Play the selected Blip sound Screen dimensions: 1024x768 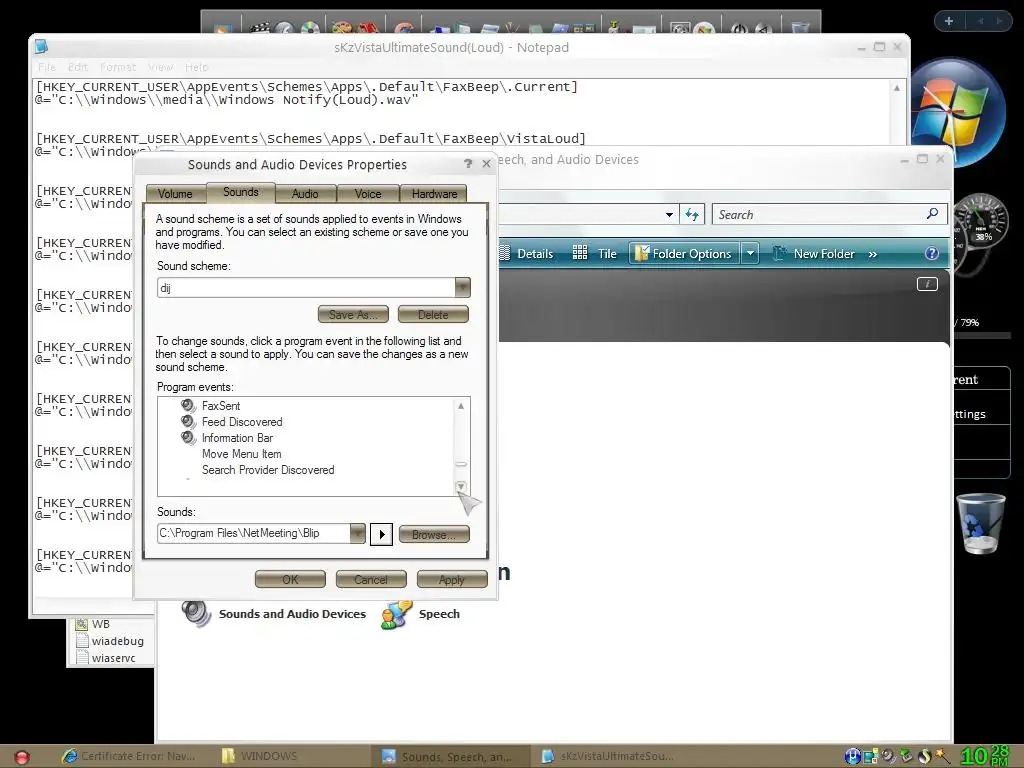coord(381,534)
